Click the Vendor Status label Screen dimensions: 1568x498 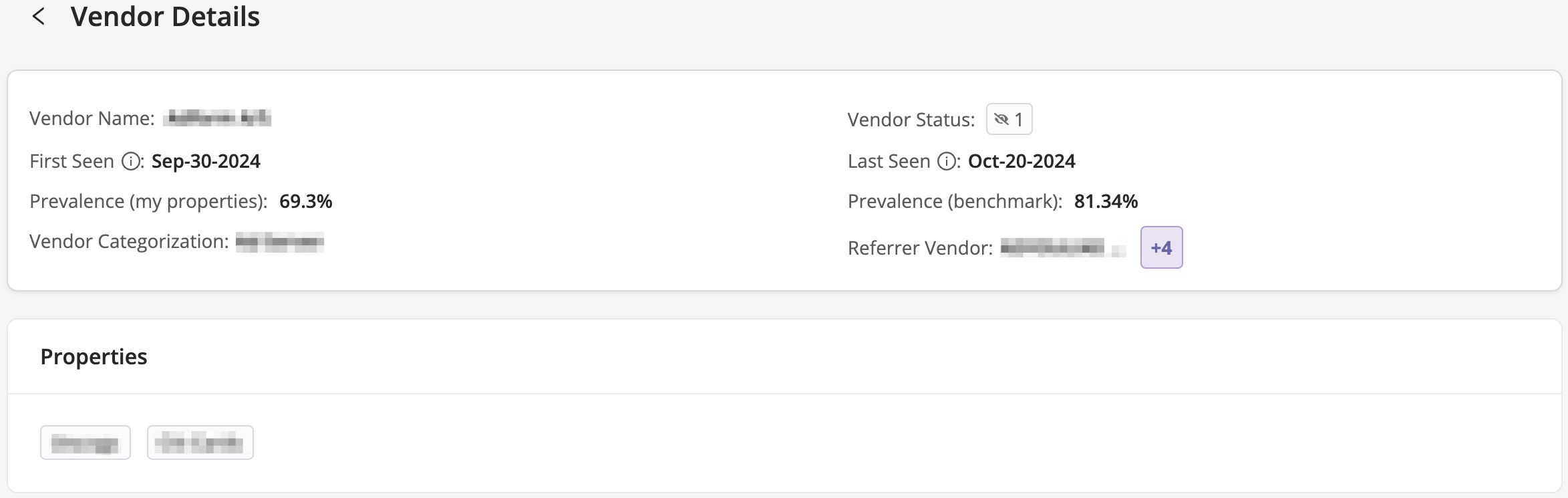(911, 120)
